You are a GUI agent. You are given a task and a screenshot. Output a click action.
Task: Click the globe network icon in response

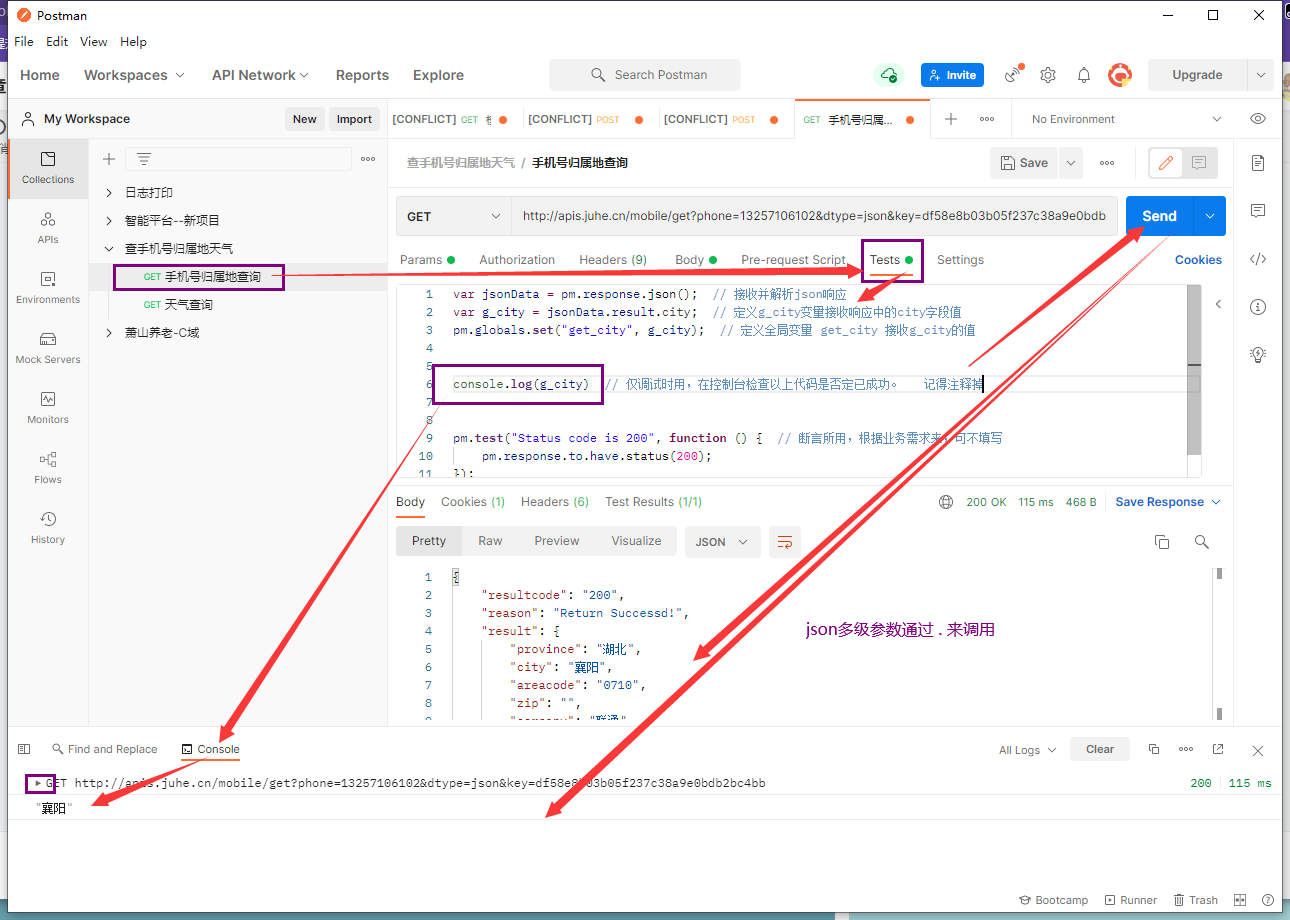(946, 502)
